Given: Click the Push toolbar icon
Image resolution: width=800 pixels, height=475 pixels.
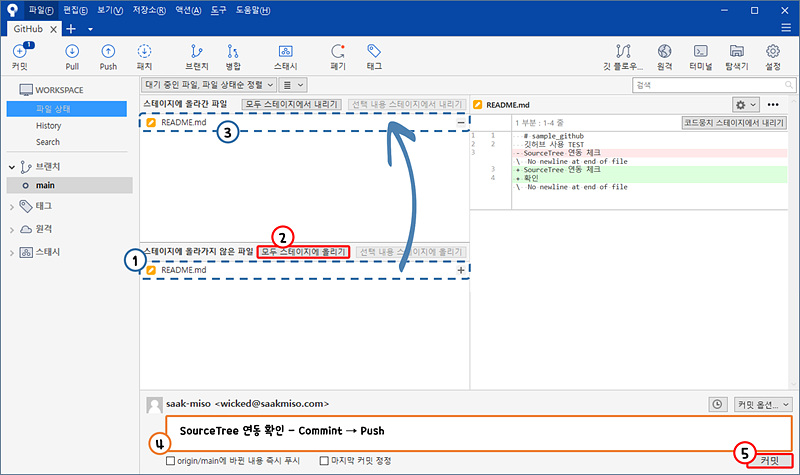Looking at the screenshot, I should pos(108,57).
